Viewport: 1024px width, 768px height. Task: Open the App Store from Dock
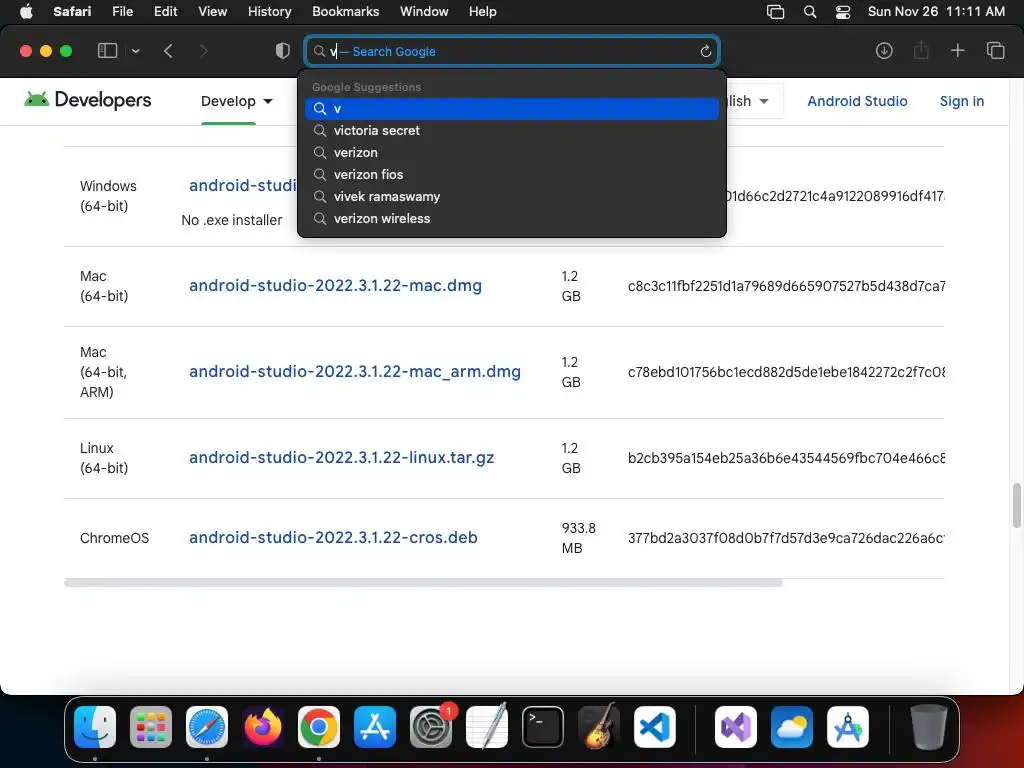pyautogui.click(x=375, y=727)
